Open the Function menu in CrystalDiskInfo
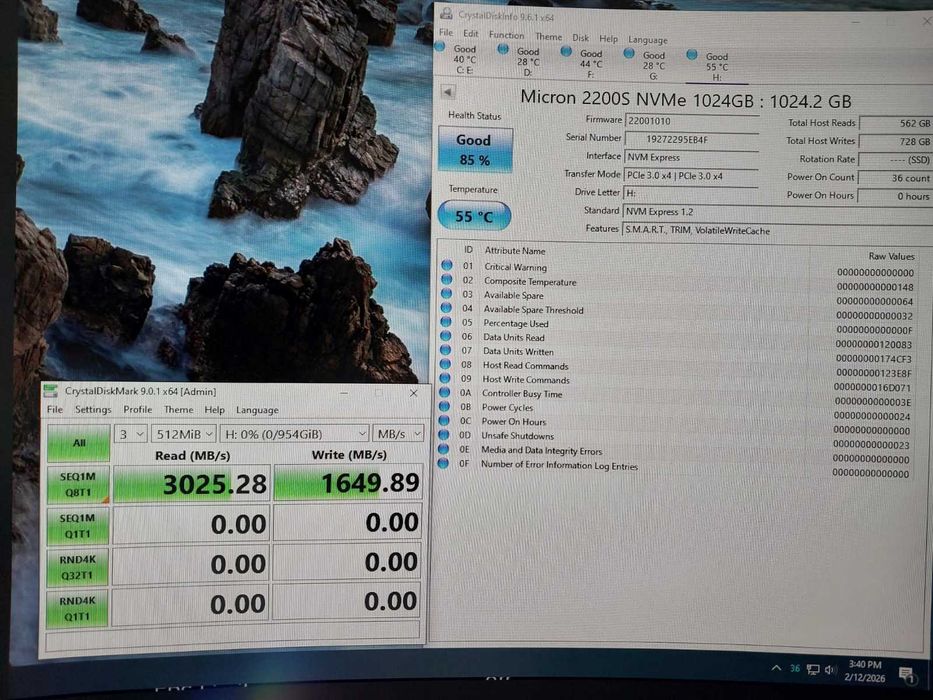 tap(506, 35)
